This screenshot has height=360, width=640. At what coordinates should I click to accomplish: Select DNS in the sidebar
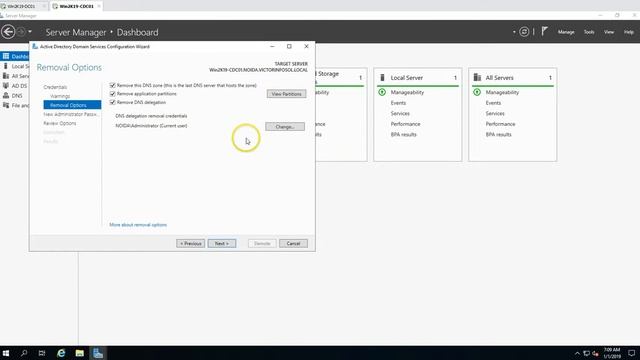click(15, 96)
